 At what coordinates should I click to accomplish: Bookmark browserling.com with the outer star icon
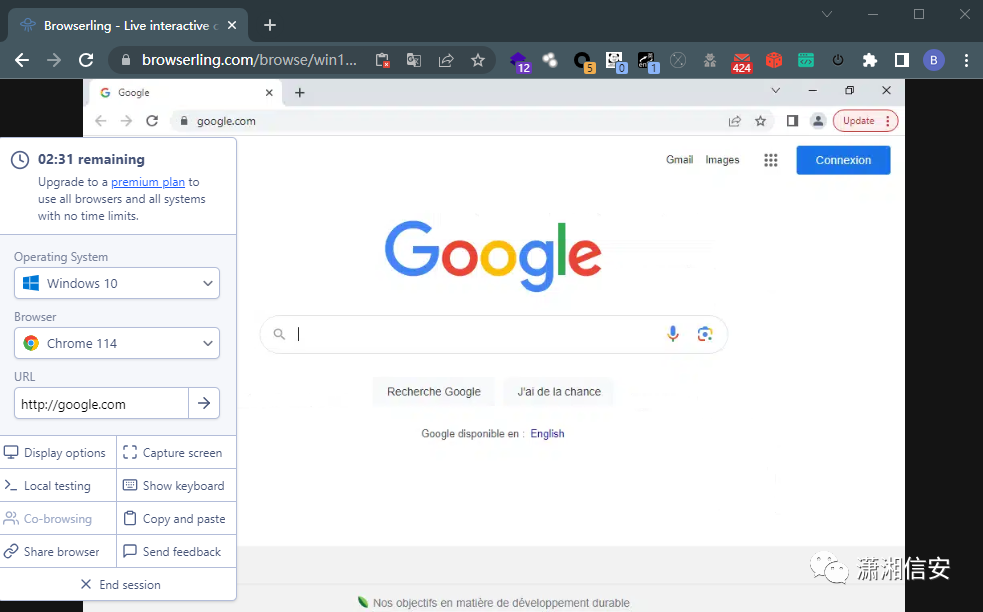pyautogui.click(x=478, y=60)
